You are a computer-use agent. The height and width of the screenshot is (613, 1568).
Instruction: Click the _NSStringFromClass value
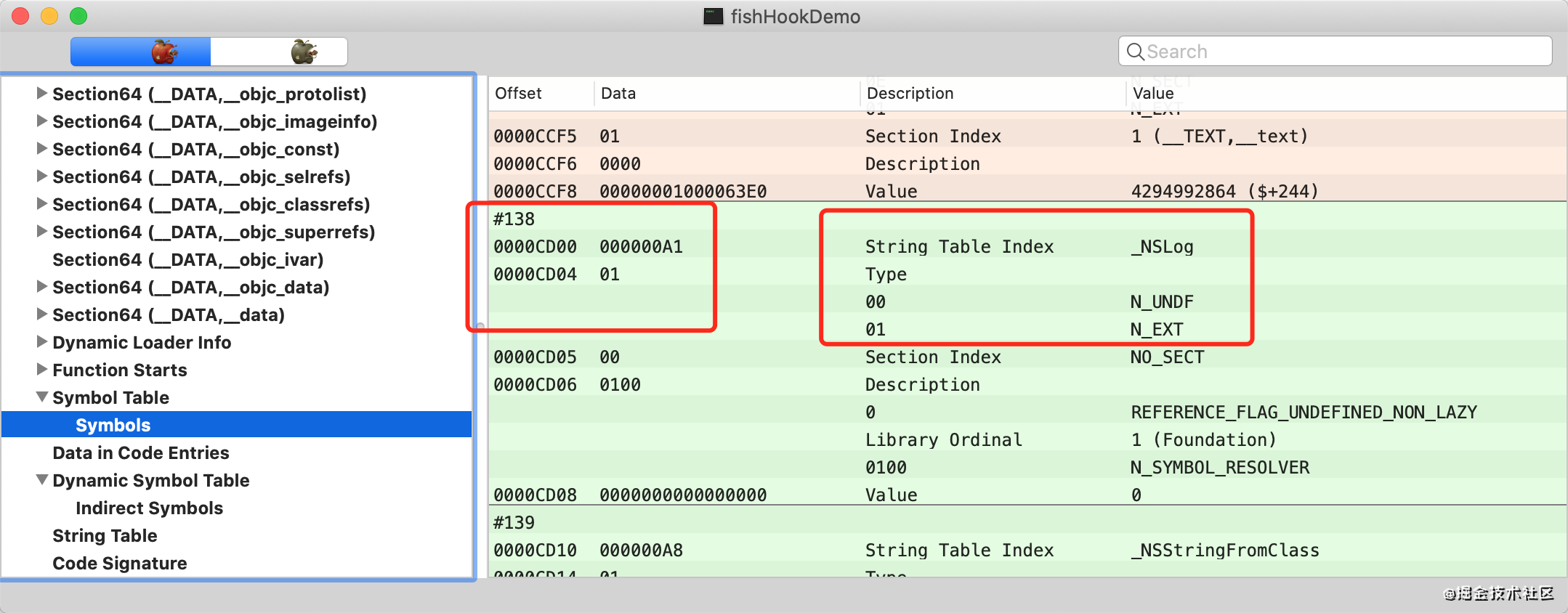(1225, 551)
